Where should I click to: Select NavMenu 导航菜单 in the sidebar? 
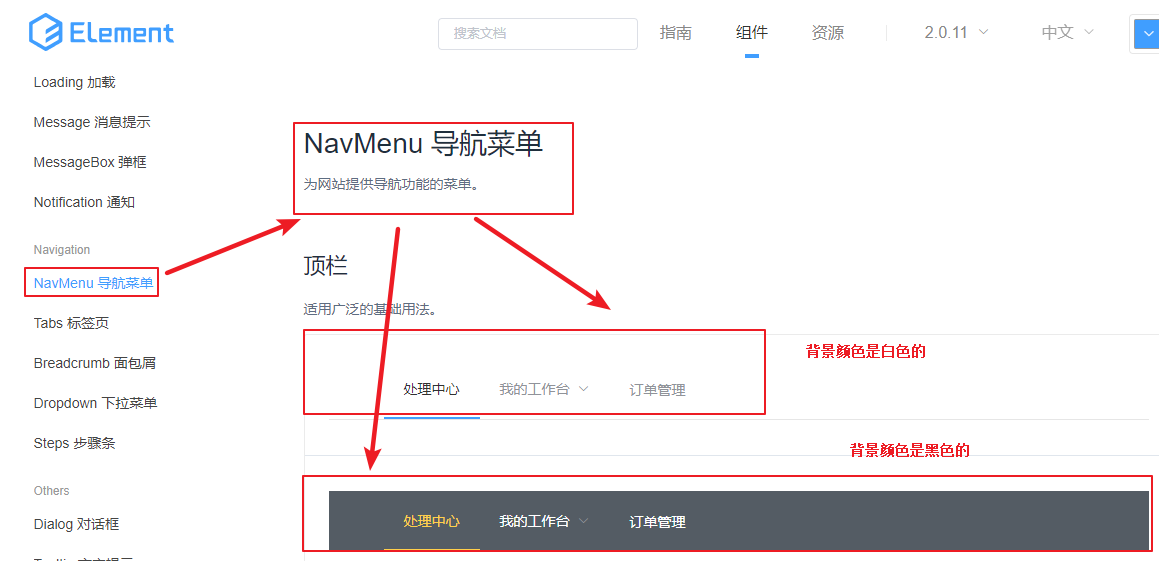tap(93, 283)
